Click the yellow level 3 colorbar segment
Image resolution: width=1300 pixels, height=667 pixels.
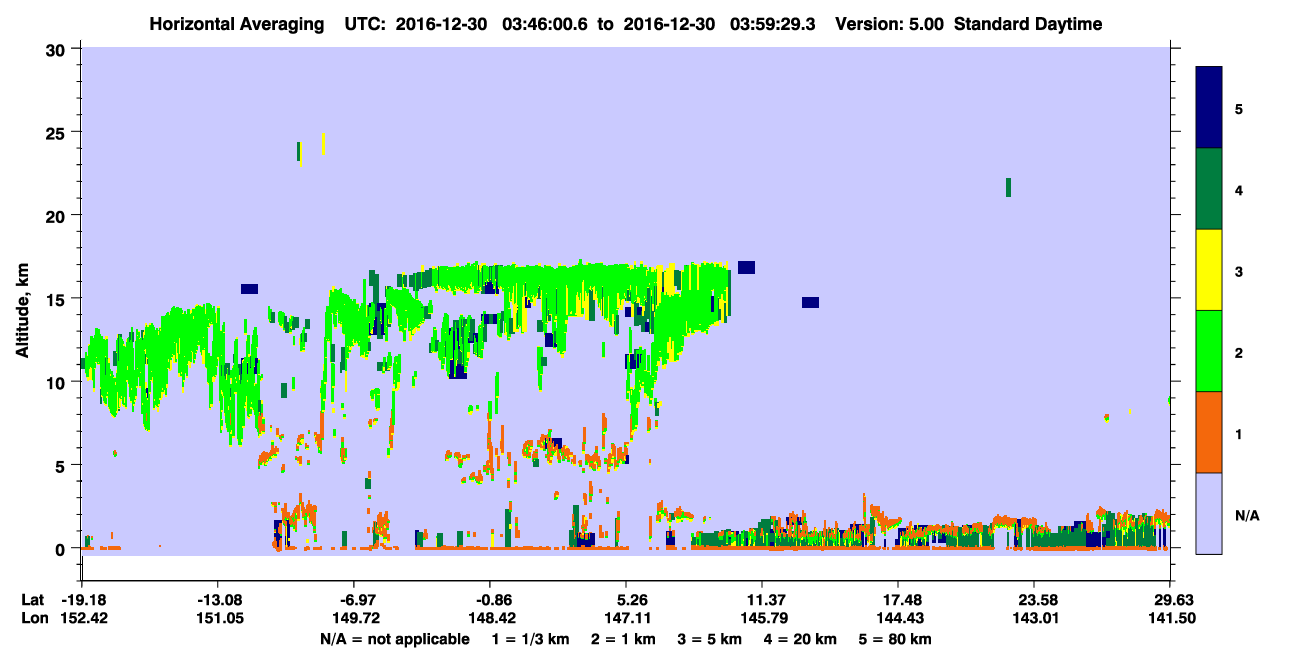click(x=1209, y=270)
